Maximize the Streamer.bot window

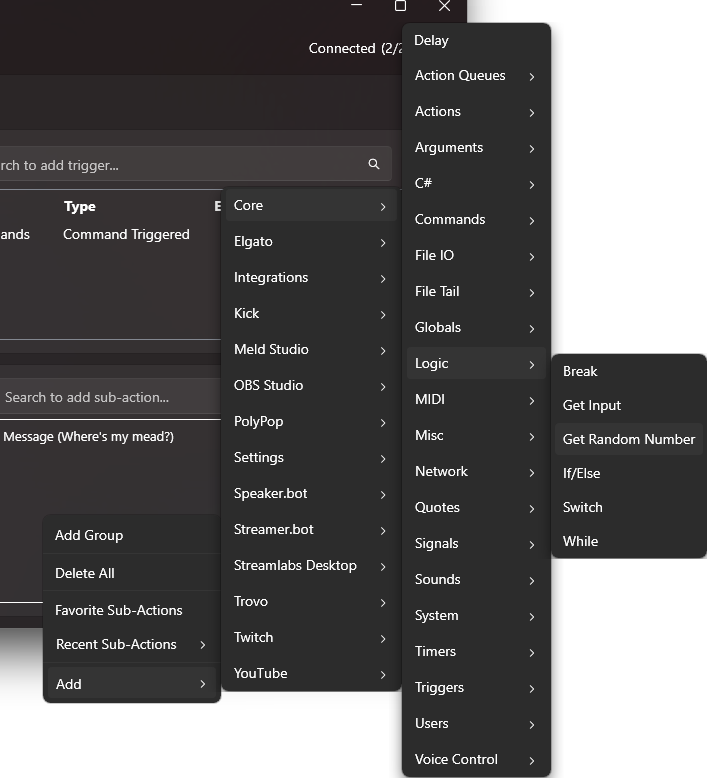400,5
